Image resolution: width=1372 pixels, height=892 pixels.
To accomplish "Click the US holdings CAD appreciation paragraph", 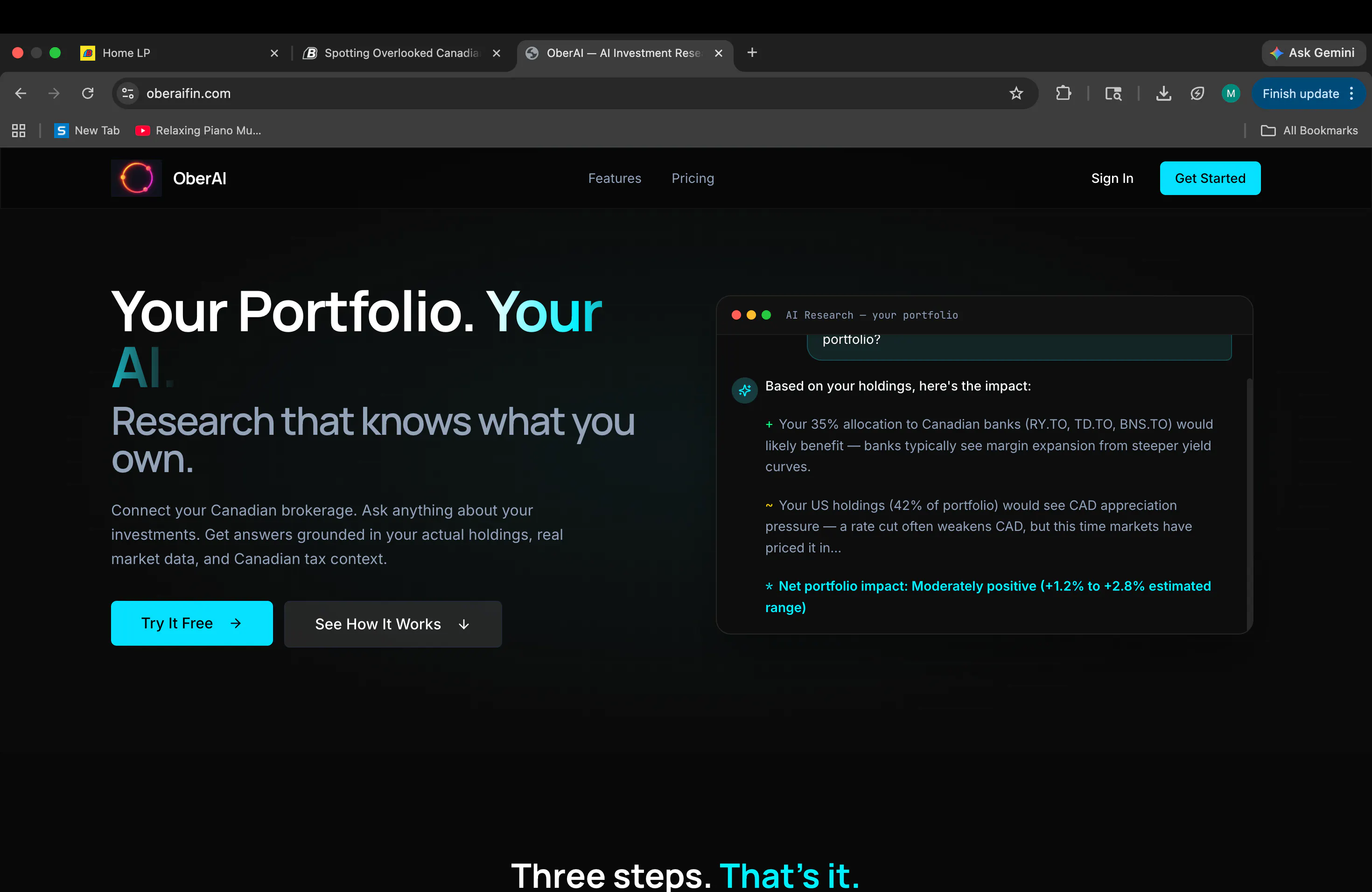I will pyautogui.click(x=978, y=526).
